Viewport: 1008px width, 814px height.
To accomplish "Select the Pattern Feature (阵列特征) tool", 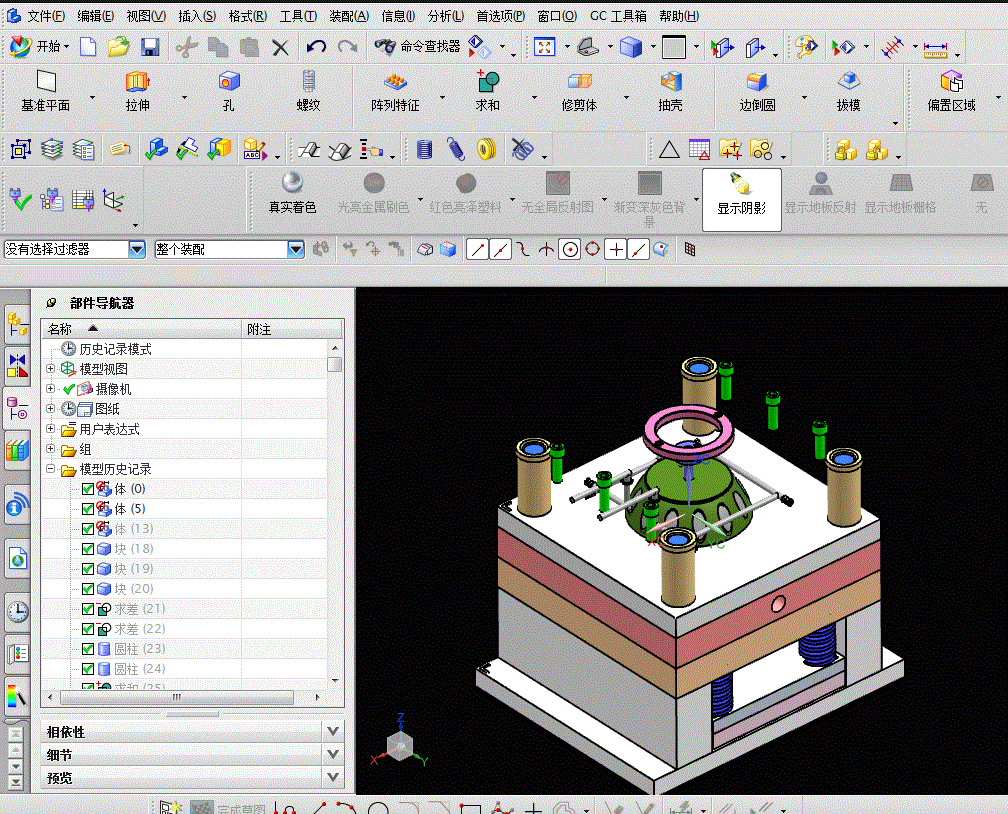I will coord(395,91).
